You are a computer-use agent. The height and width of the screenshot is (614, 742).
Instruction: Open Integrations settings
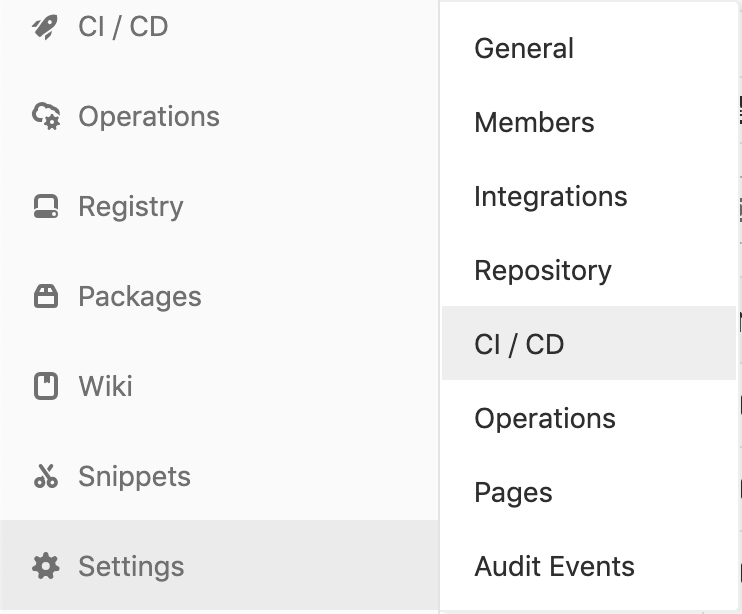click(x=550, y=197)
